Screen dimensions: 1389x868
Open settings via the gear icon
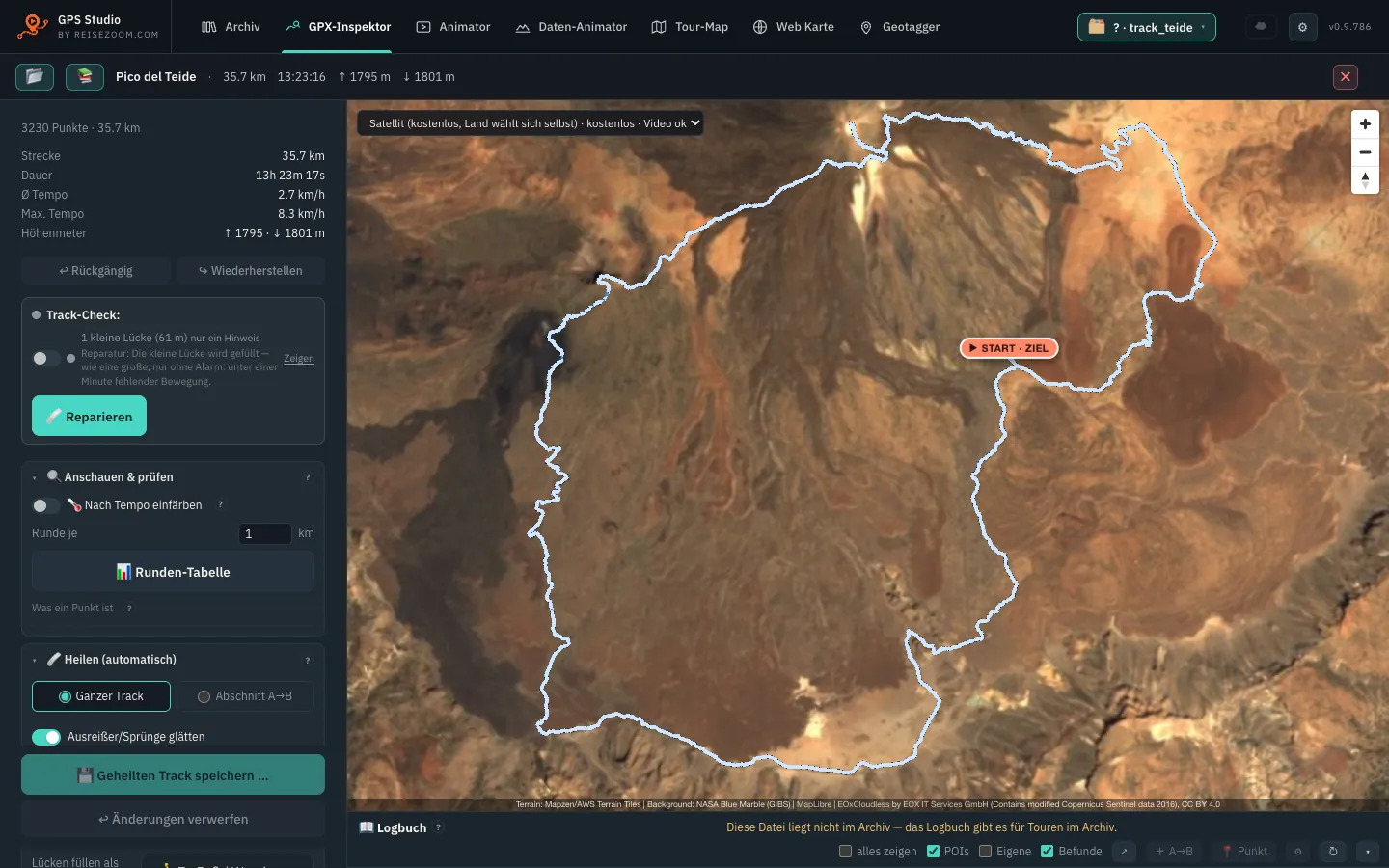1302,27
